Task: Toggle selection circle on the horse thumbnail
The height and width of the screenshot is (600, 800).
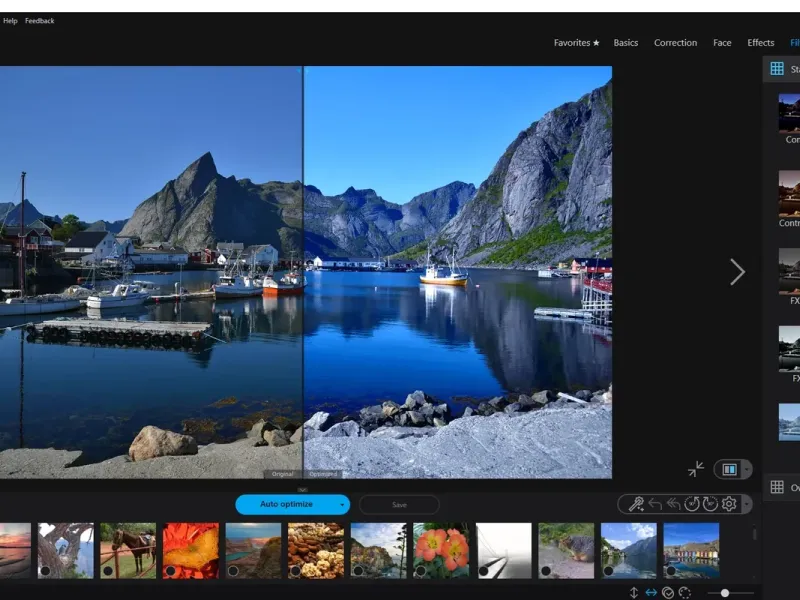Action: click(107, 571)
